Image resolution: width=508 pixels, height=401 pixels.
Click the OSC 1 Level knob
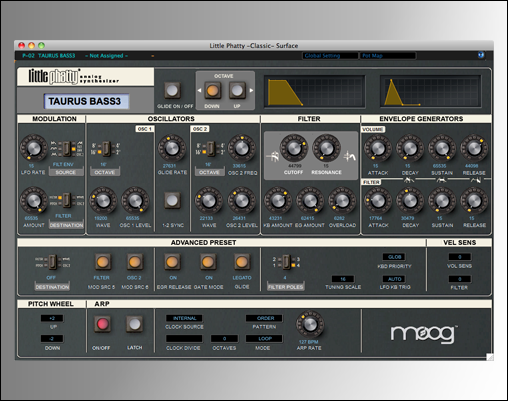pyautogui.click(x=135, y=200)
